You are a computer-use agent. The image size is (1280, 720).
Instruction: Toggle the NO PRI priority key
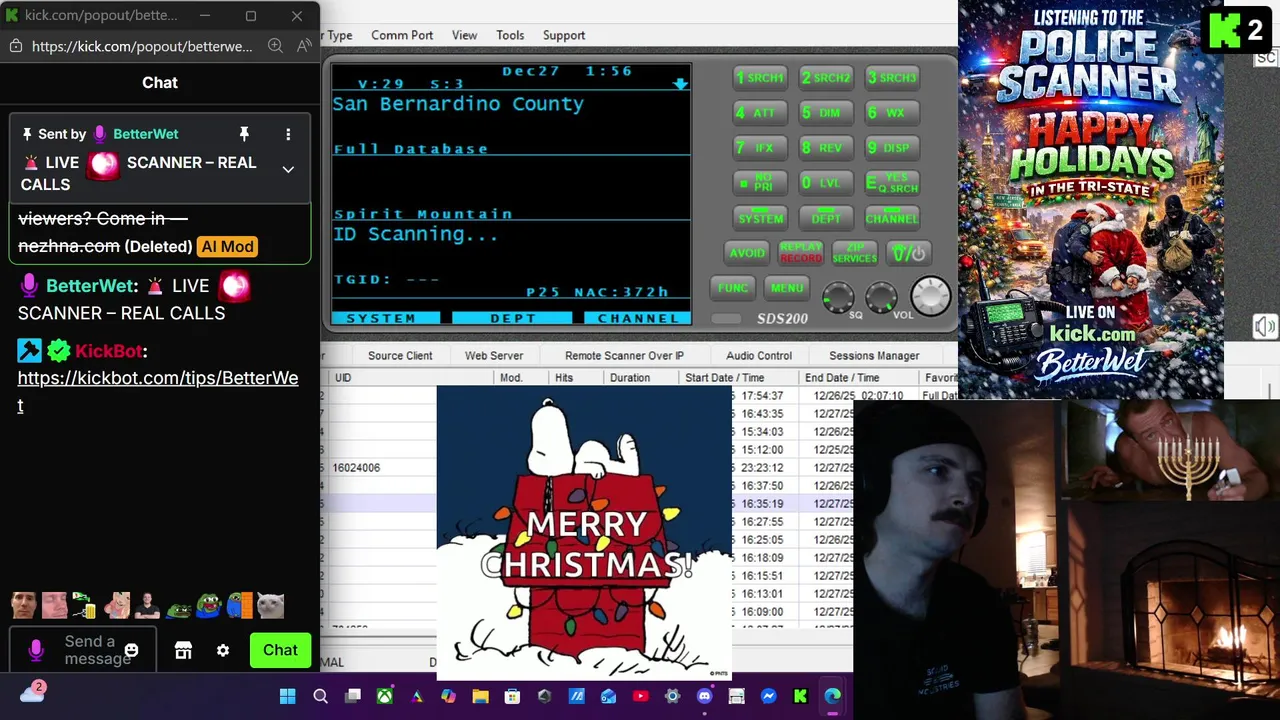click(760, 183)
